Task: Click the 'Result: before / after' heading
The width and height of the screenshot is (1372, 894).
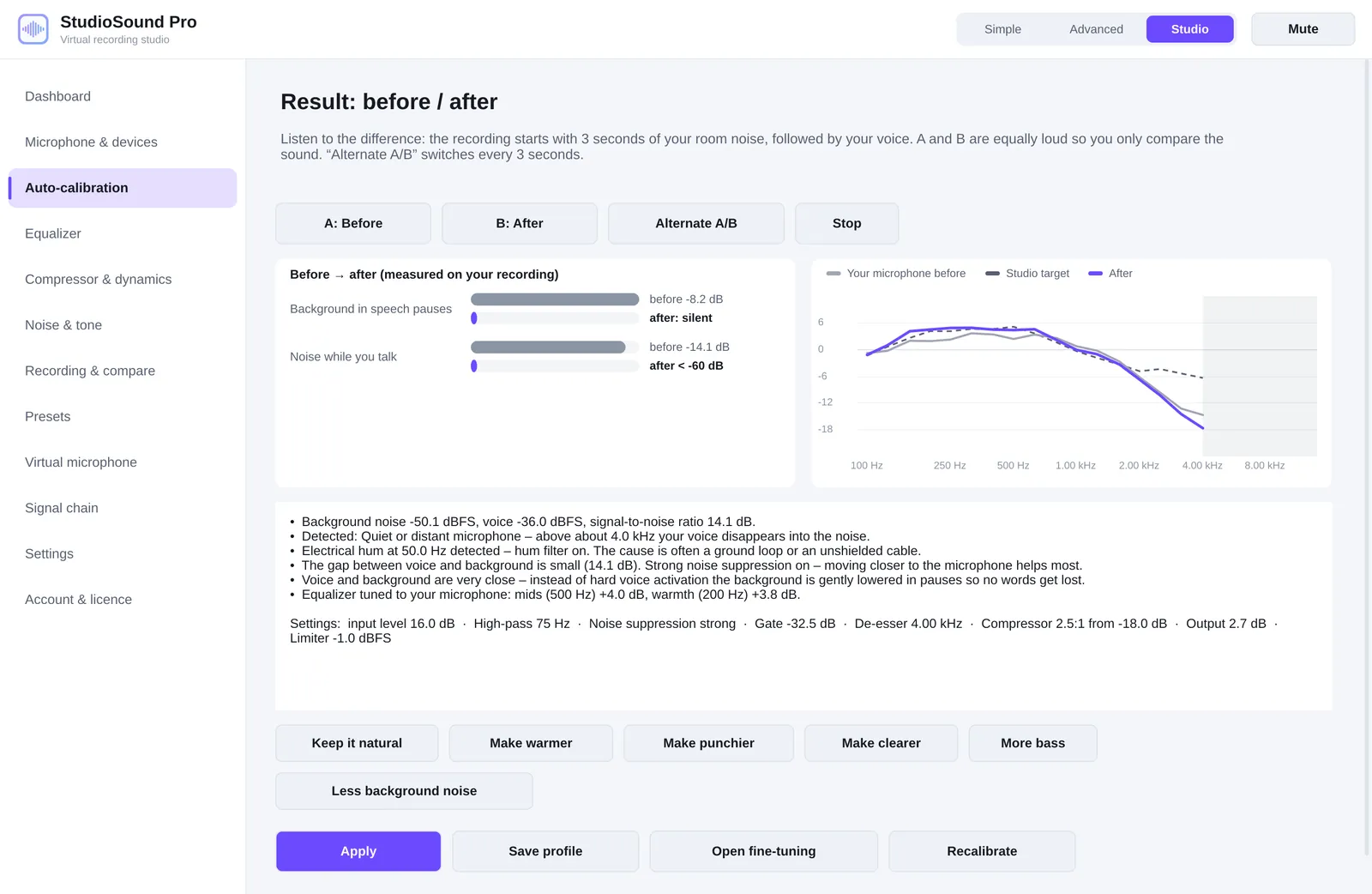Action: tap(389, 102)
